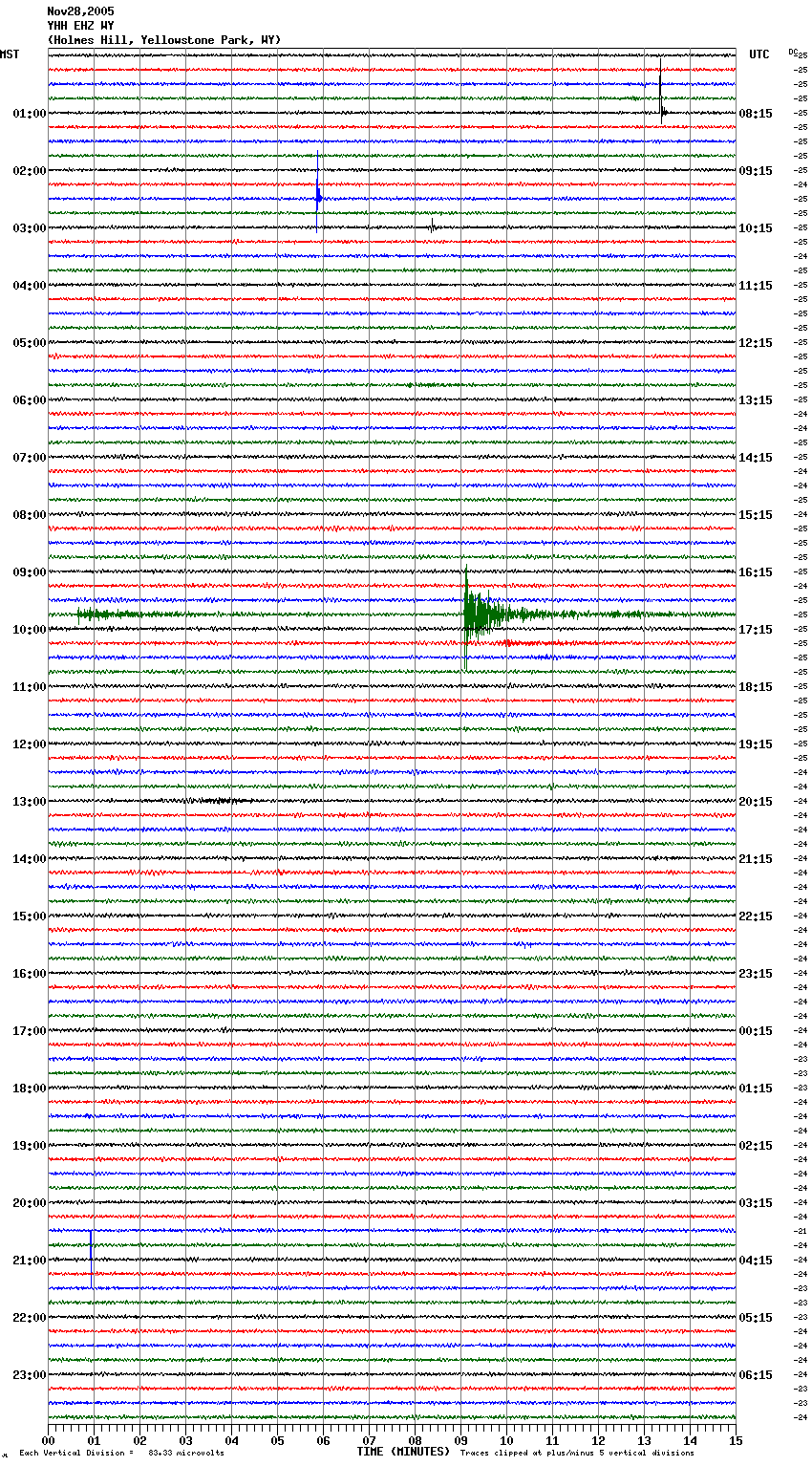Click the 16:15 UTC time label
Screen dimensions: 812x1466
pos(756,572)
